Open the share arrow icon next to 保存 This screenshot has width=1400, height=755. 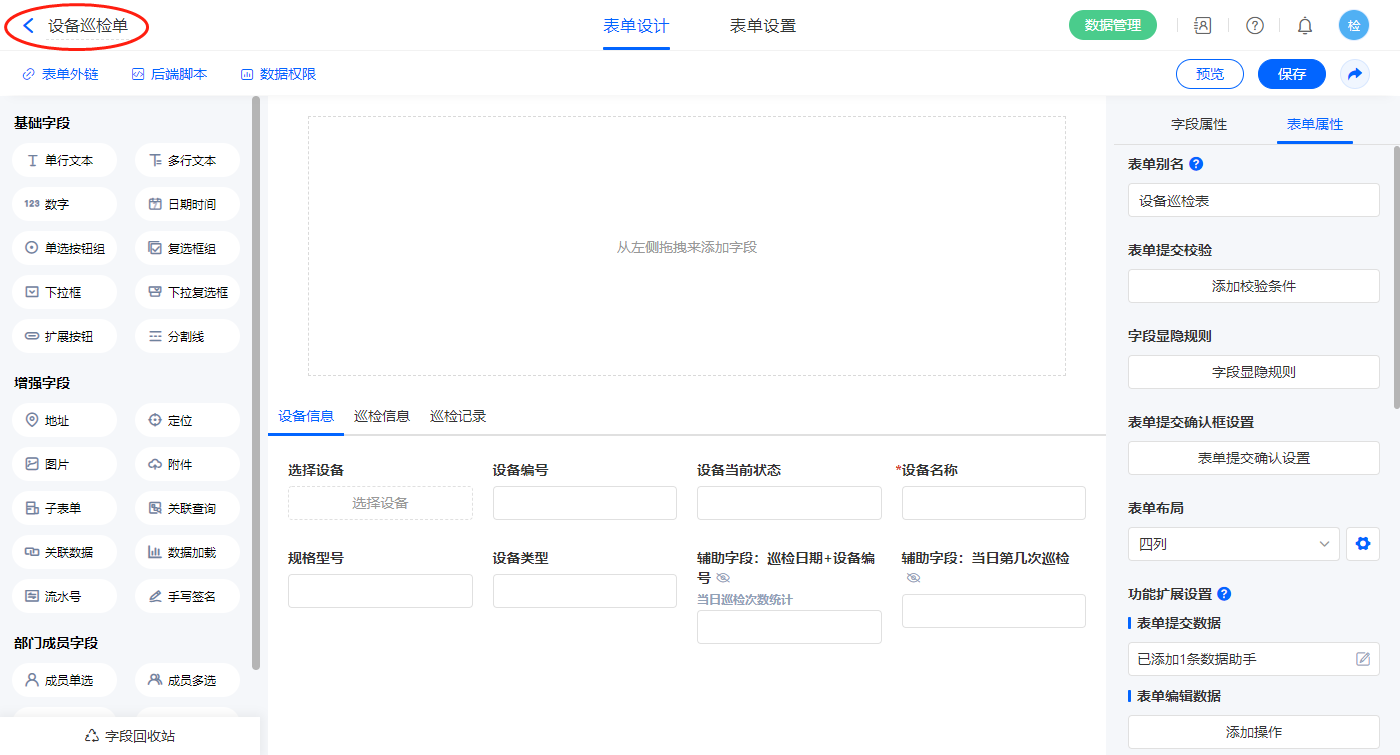click(1355, 74)
